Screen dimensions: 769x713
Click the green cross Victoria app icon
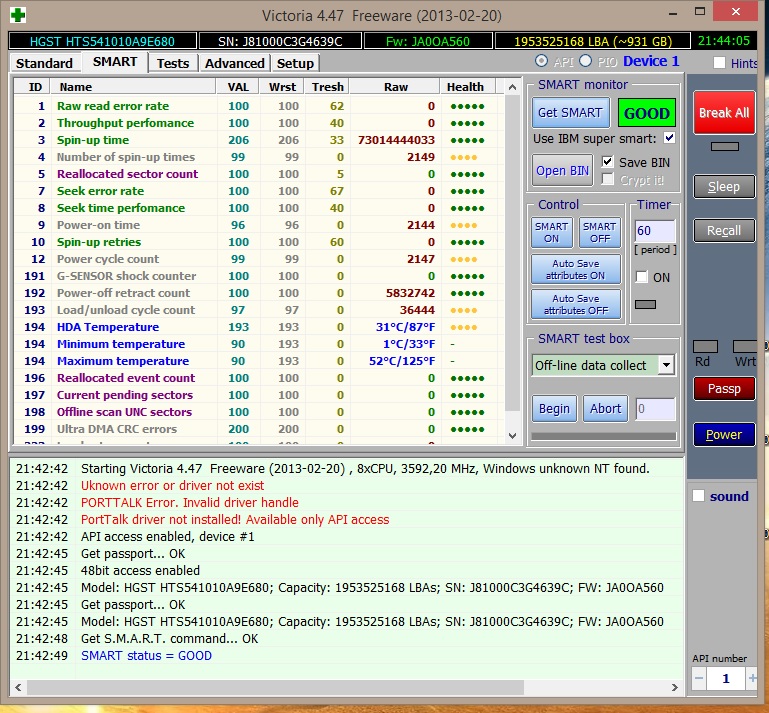[x=18, y=15]
